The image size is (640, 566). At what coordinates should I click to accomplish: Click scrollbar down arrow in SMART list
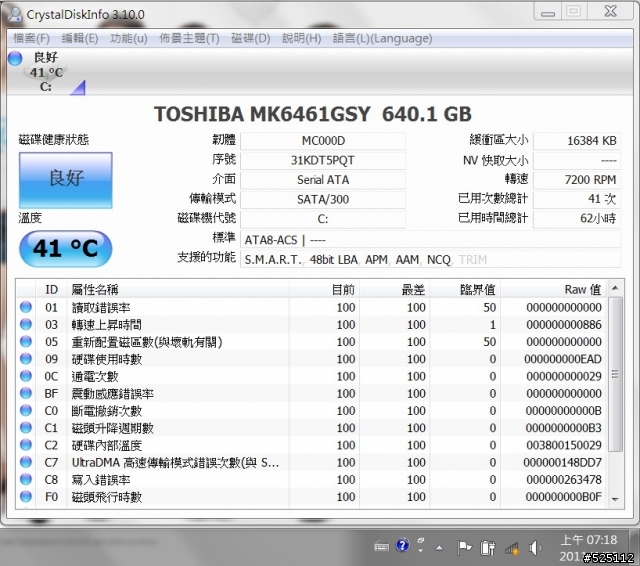tap(615, 499)
